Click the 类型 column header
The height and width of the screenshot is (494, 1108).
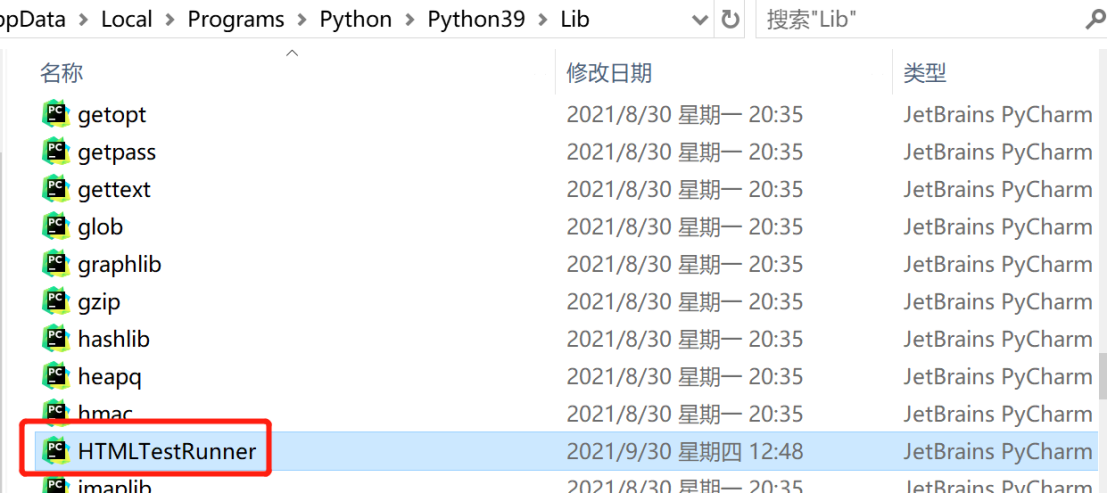point(924,72)
